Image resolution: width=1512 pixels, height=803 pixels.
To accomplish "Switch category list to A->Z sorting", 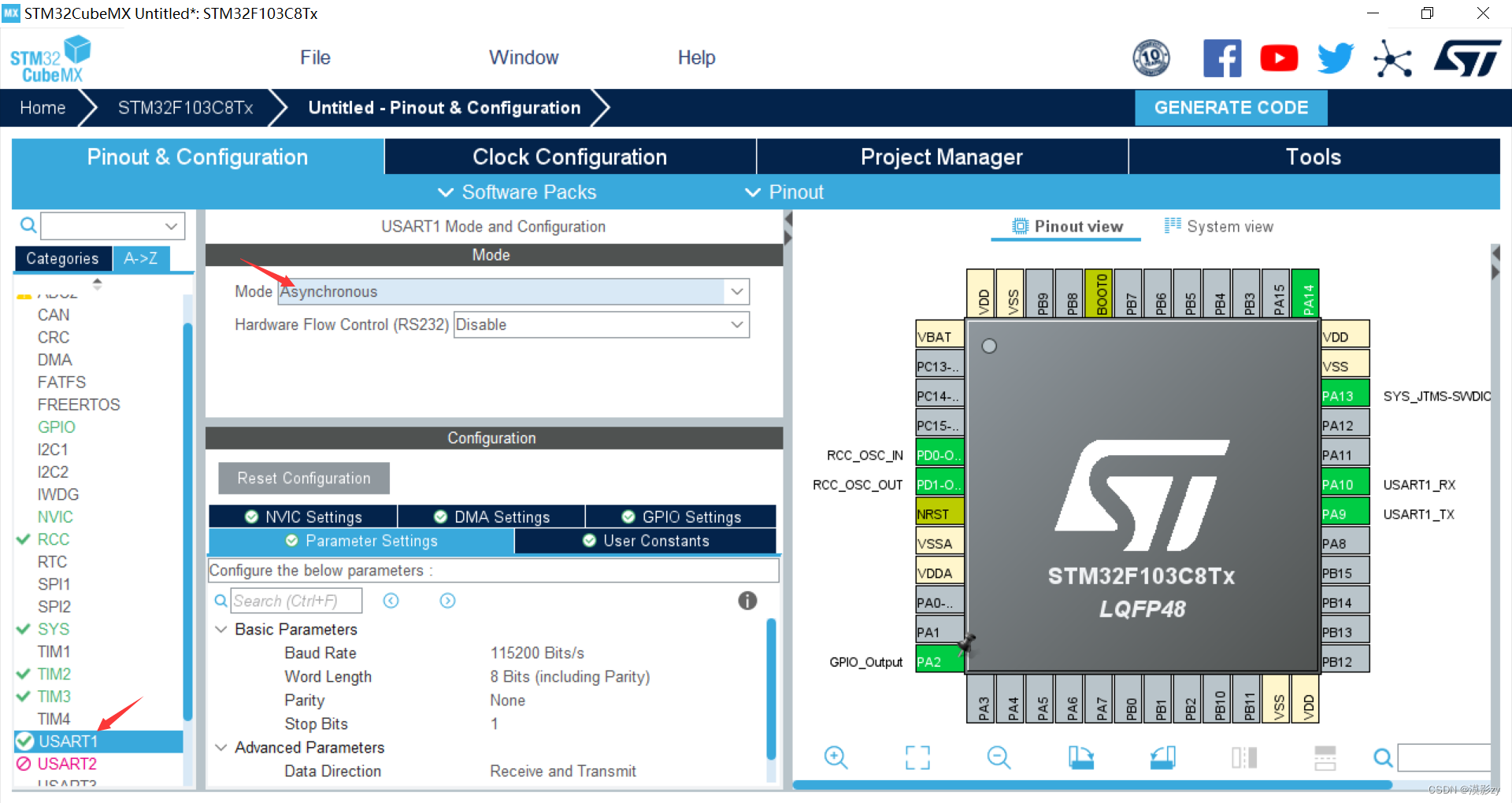I will click(x=141, y=258).
